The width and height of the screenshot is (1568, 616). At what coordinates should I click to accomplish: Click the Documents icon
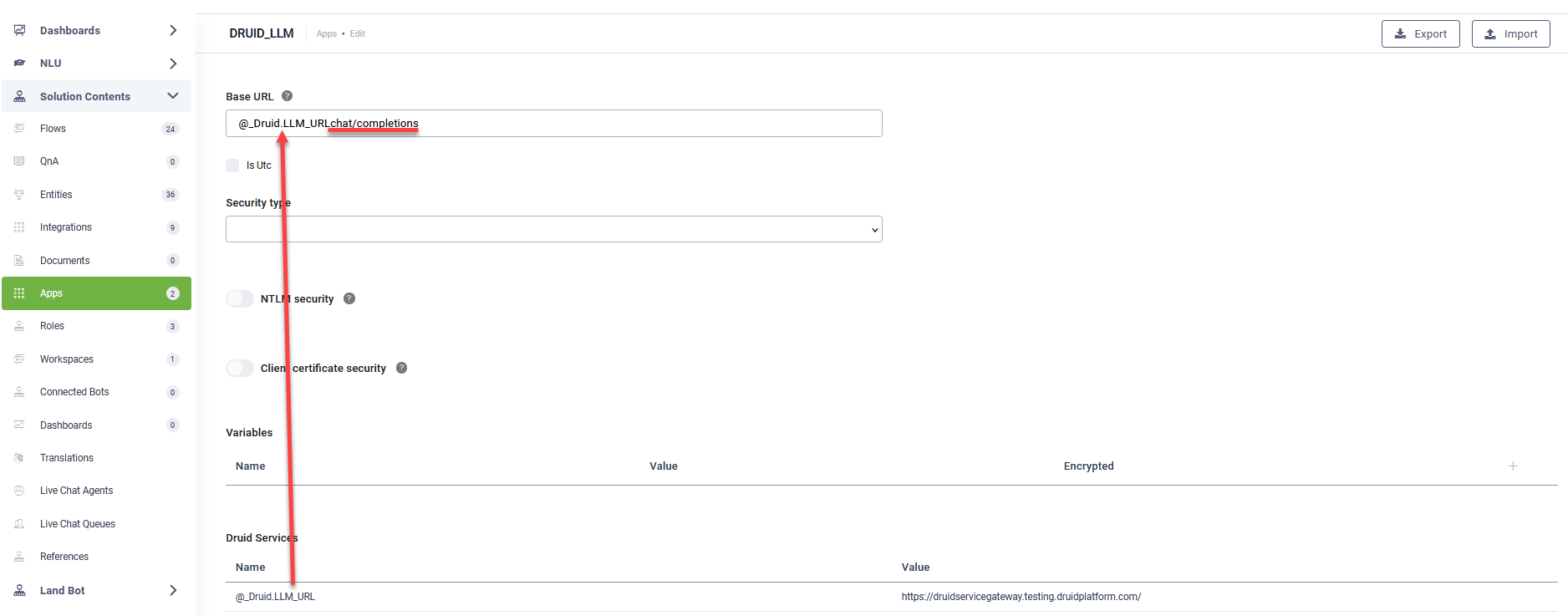(x=19, y=261)
